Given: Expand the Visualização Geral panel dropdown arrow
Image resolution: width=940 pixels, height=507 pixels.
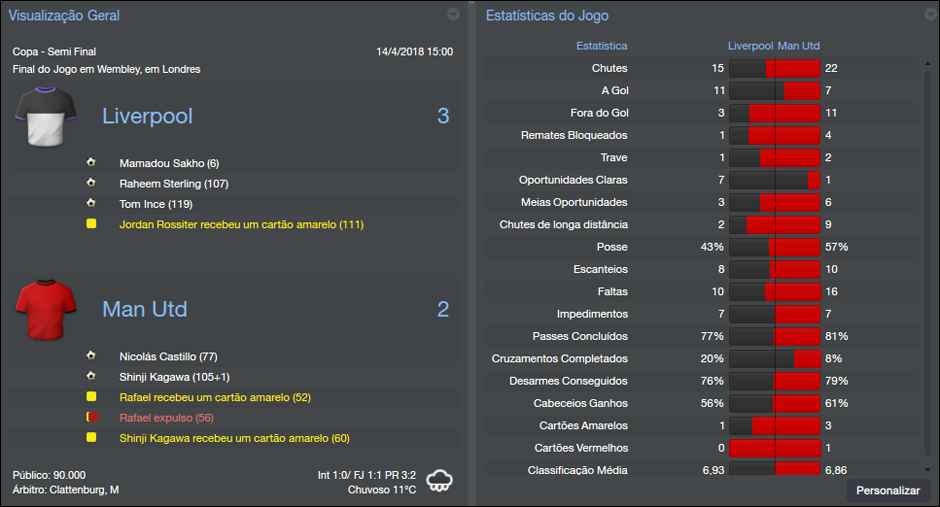Looking at the screenshot, I should click(x=453, y=15).
